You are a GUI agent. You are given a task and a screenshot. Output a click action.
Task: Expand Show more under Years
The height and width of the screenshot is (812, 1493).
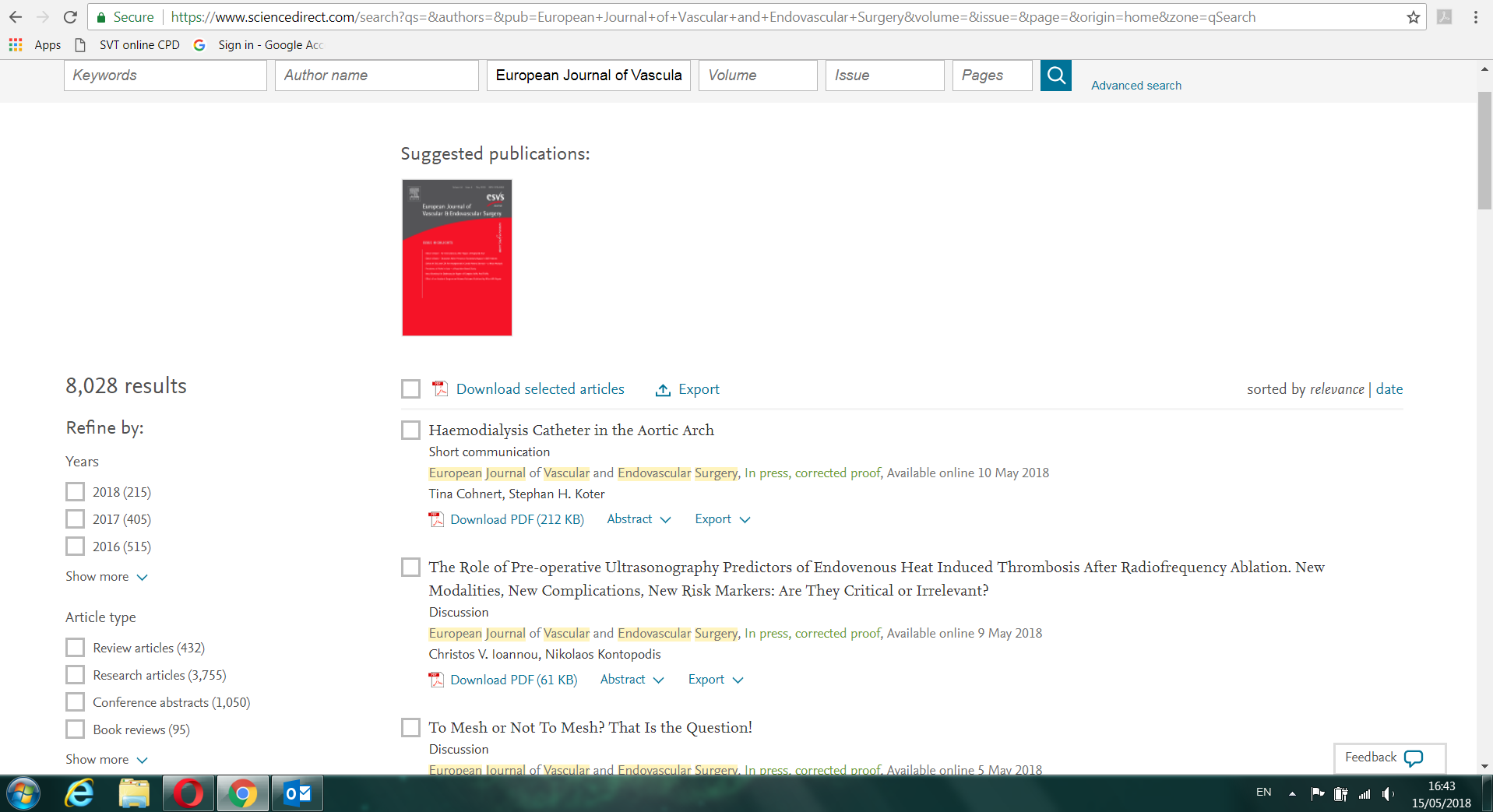click(106, 577)
